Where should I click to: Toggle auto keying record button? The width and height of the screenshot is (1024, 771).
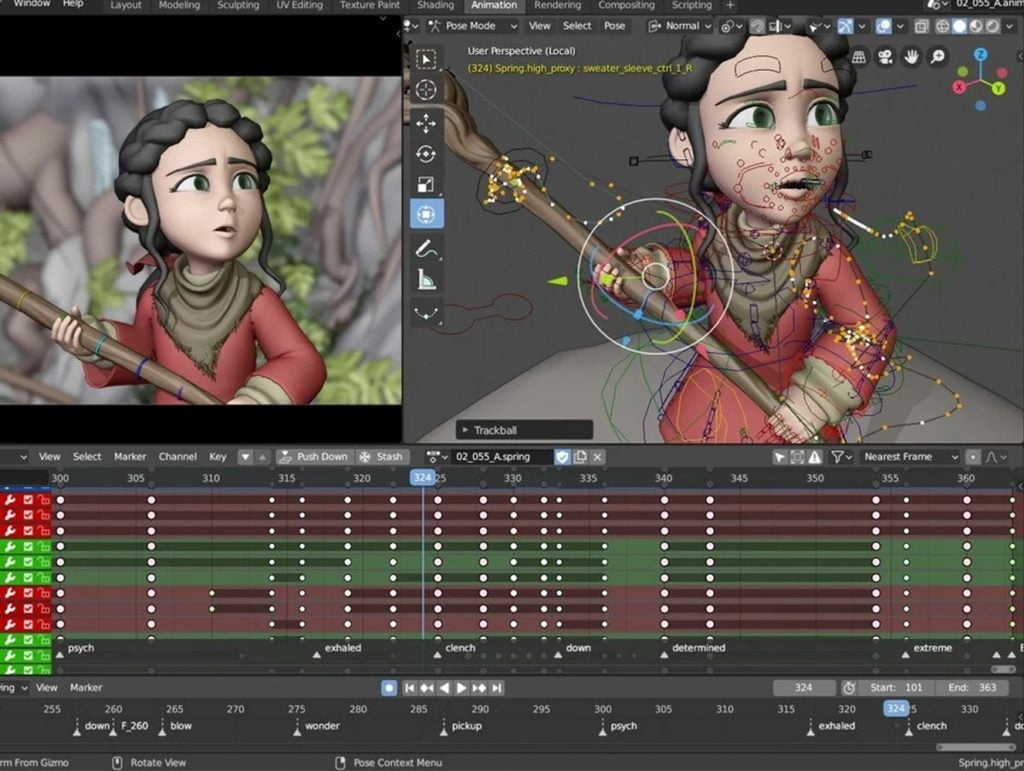click(x=389, y=688)
